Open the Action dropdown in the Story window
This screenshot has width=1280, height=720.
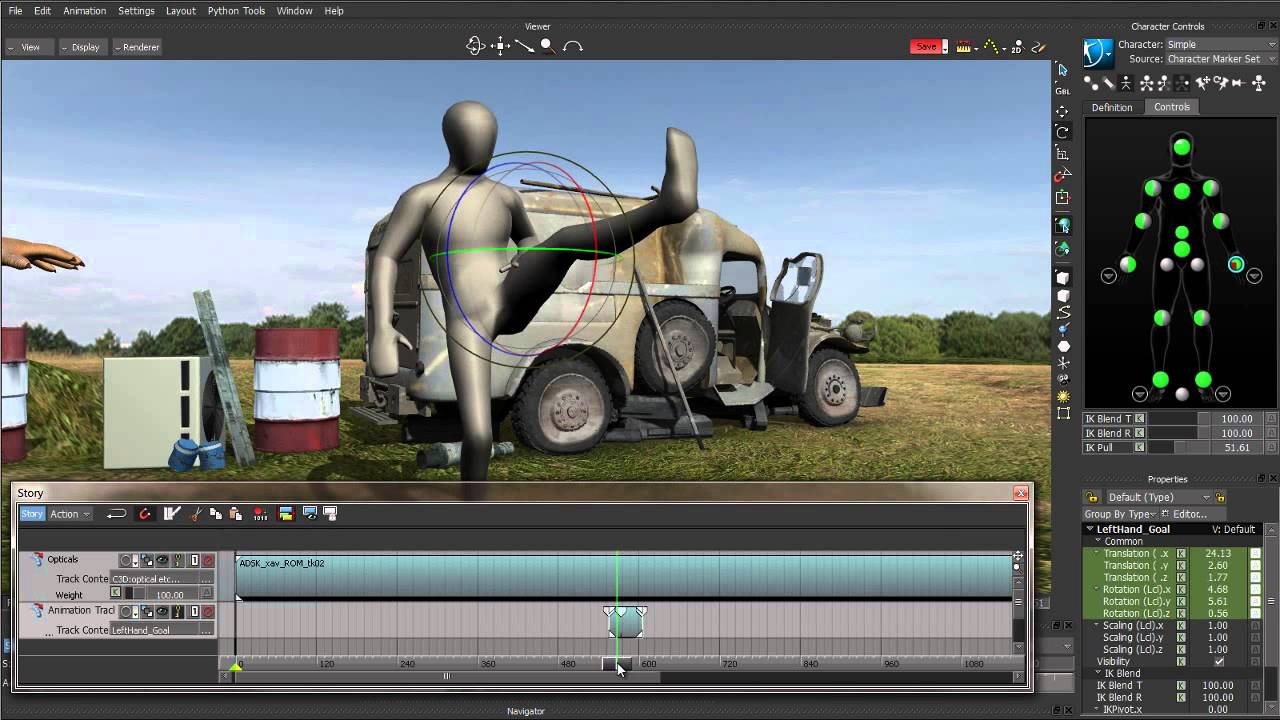(67, 513)
